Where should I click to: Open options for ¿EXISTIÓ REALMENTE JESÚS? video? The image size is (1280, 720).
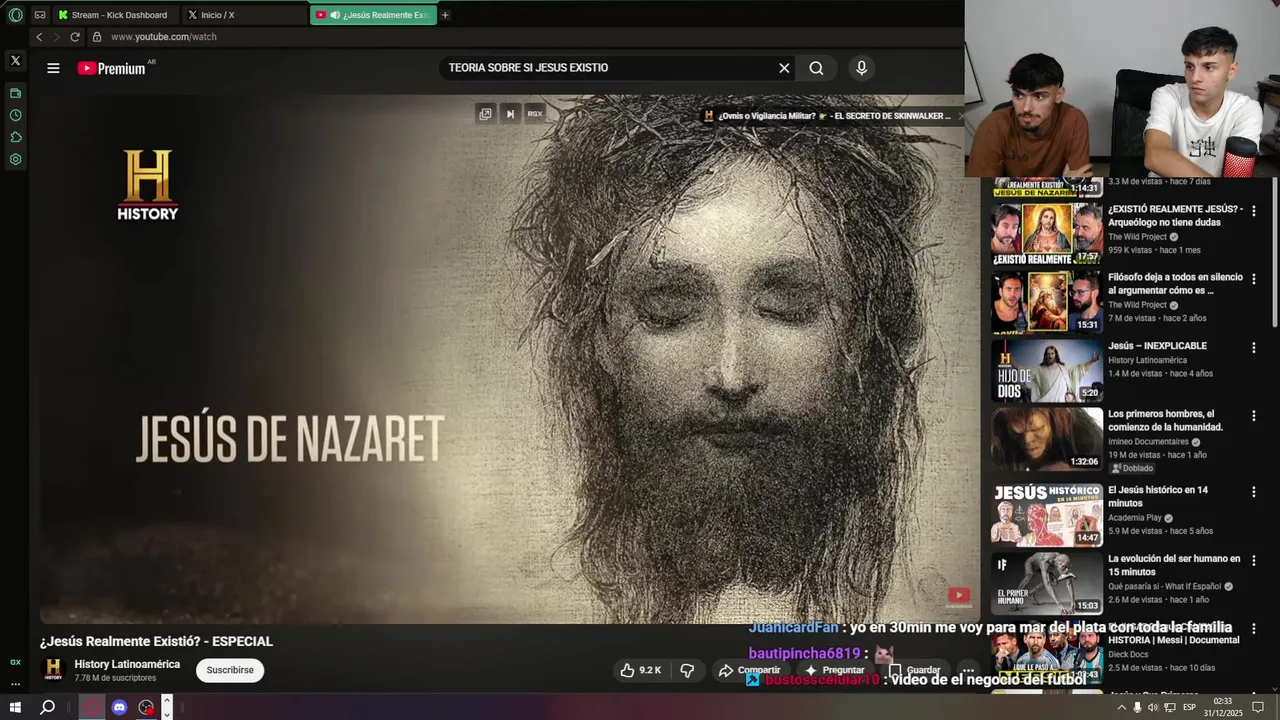click(1253, 211)
